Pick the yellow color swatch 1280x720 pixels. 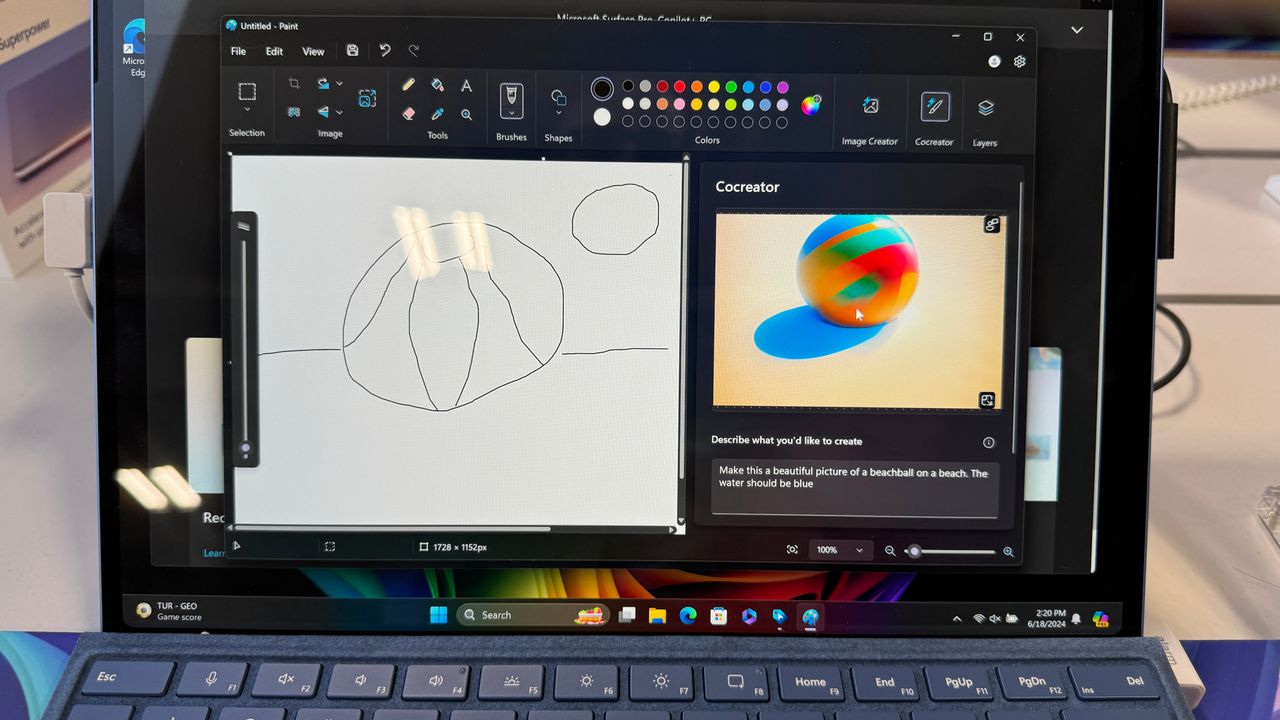tap(713, 87)
